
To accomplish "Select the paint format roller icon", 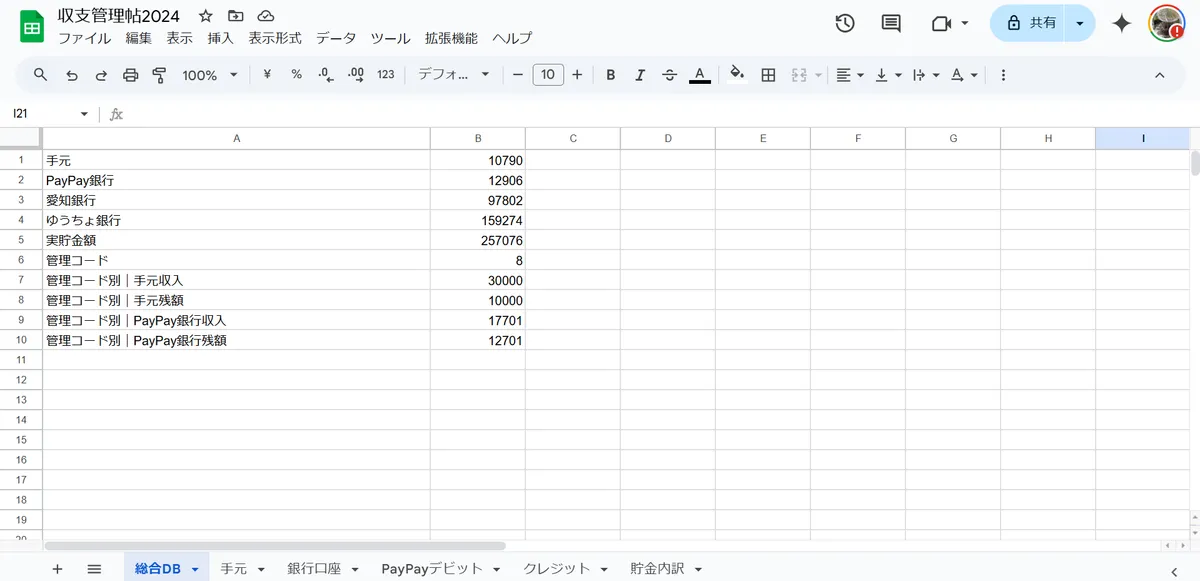I will (159, 75).
